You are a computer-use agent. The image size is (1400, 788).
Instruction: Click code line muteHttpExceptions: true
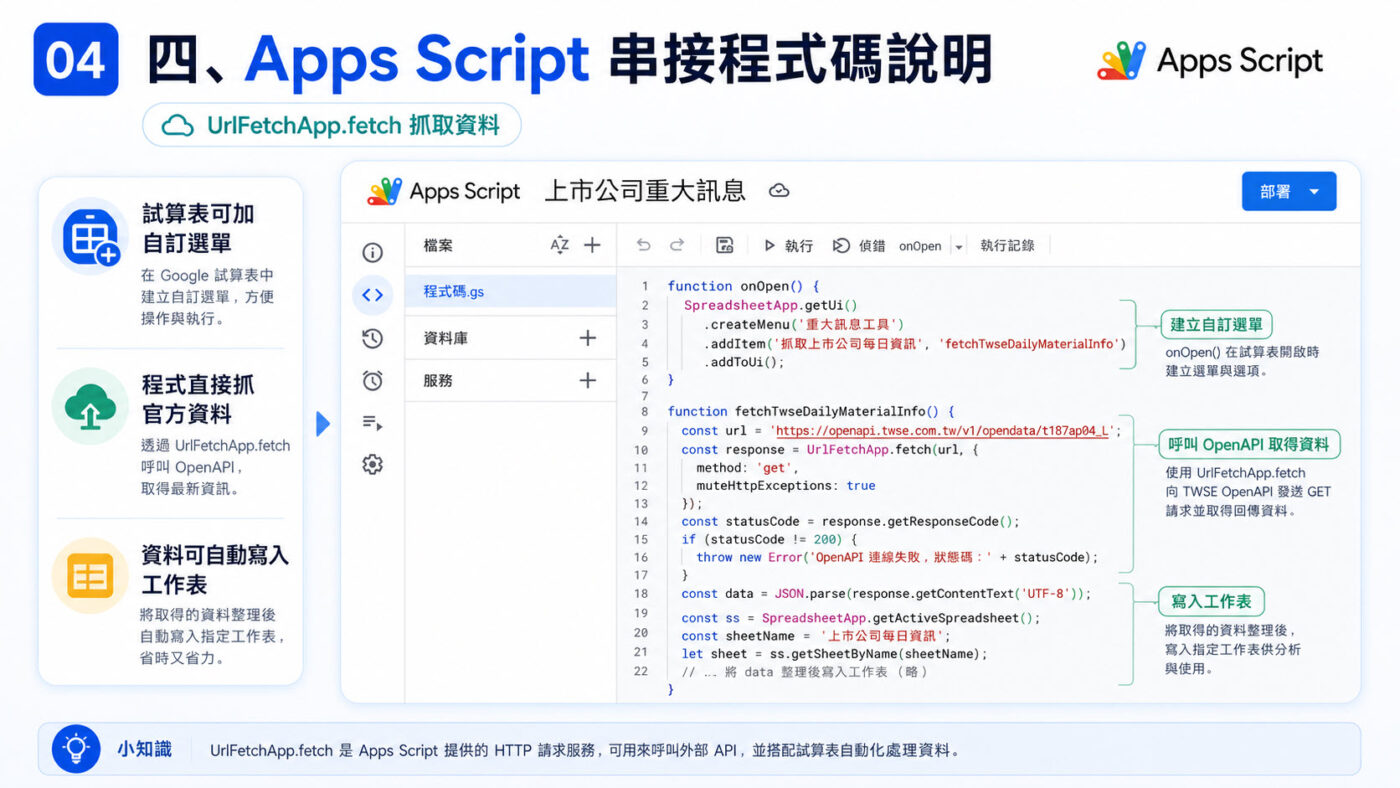(x=785, y=485)
